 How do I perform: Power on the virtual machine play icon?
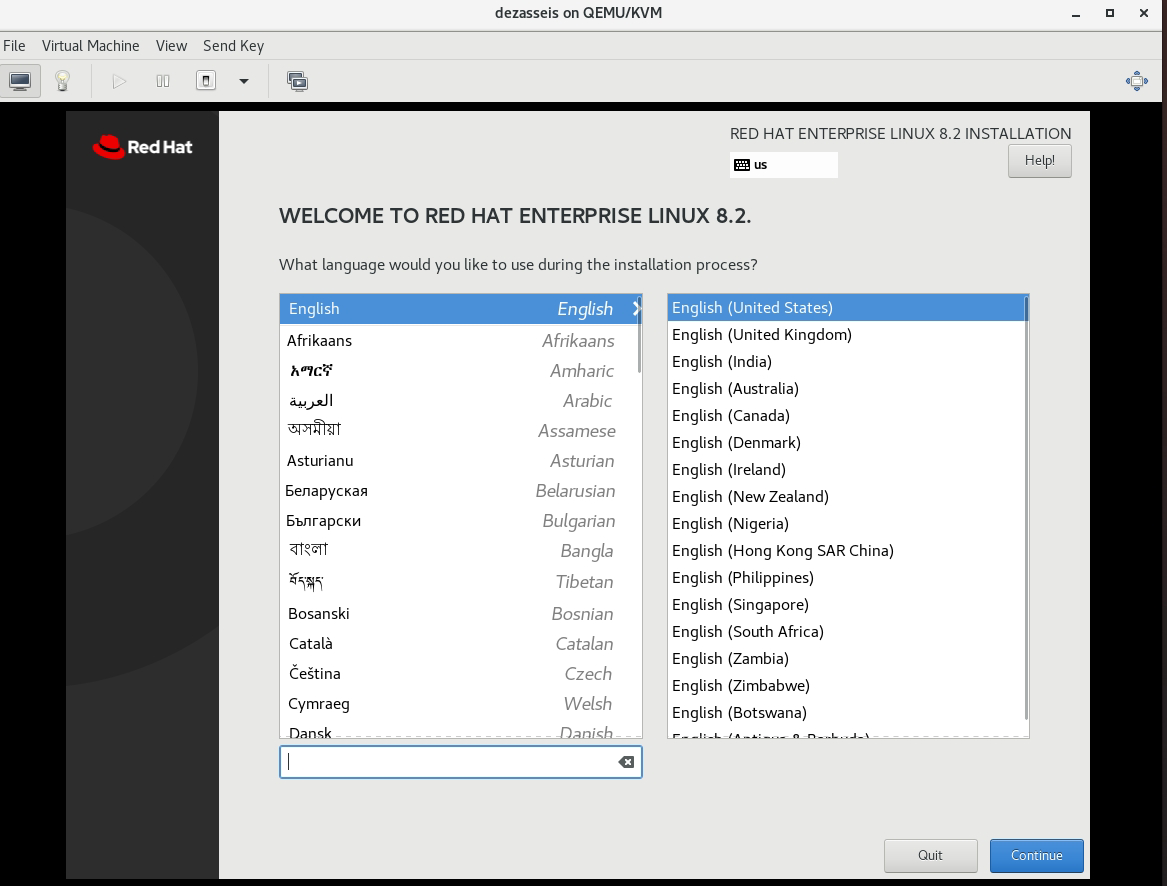[x=119, y=81]
